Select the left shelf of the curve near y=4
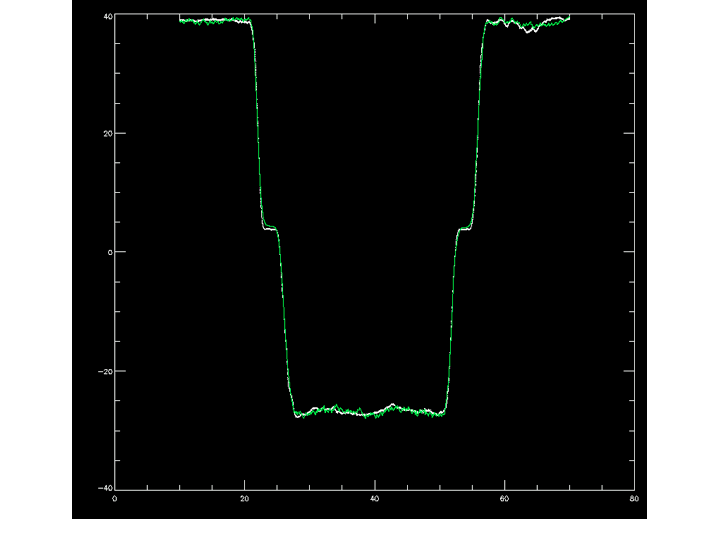 click(x=270, y=228)
